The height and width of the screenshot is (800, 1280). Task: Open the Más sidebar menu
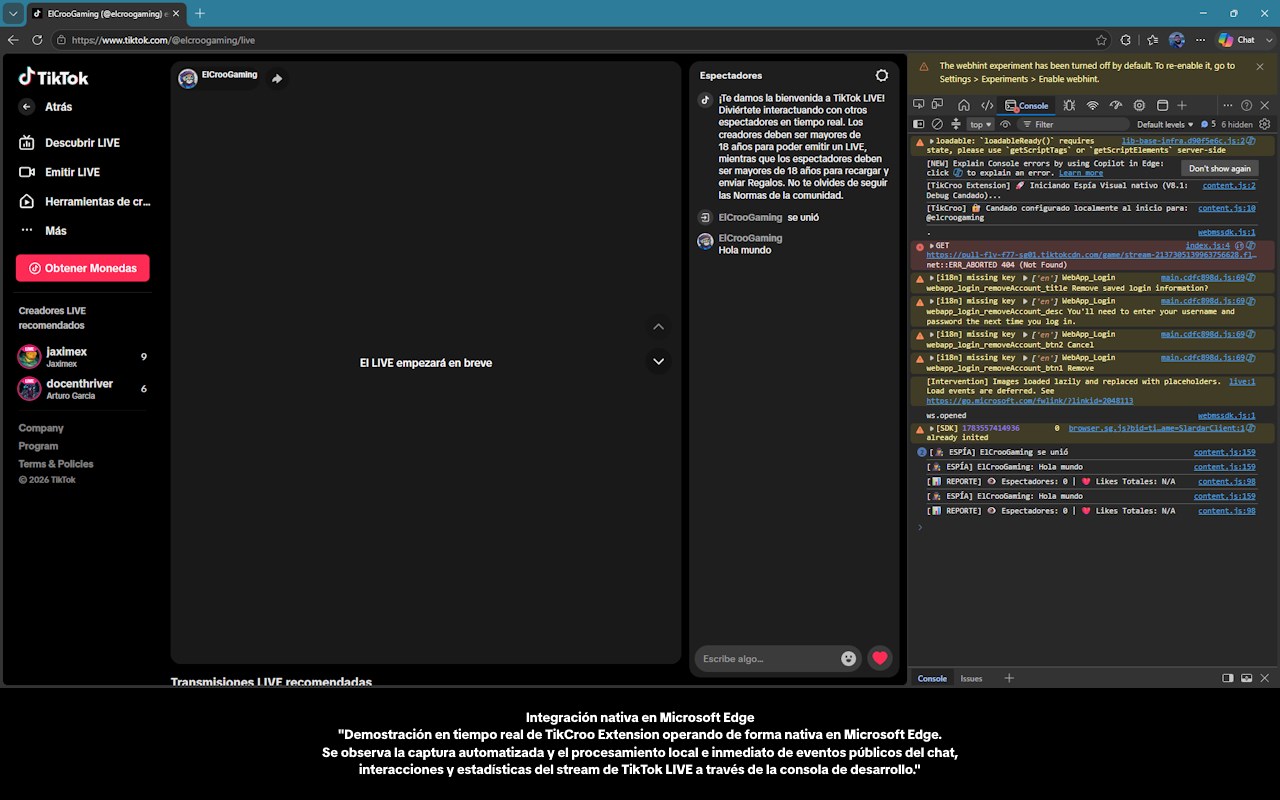click(43, 230)
